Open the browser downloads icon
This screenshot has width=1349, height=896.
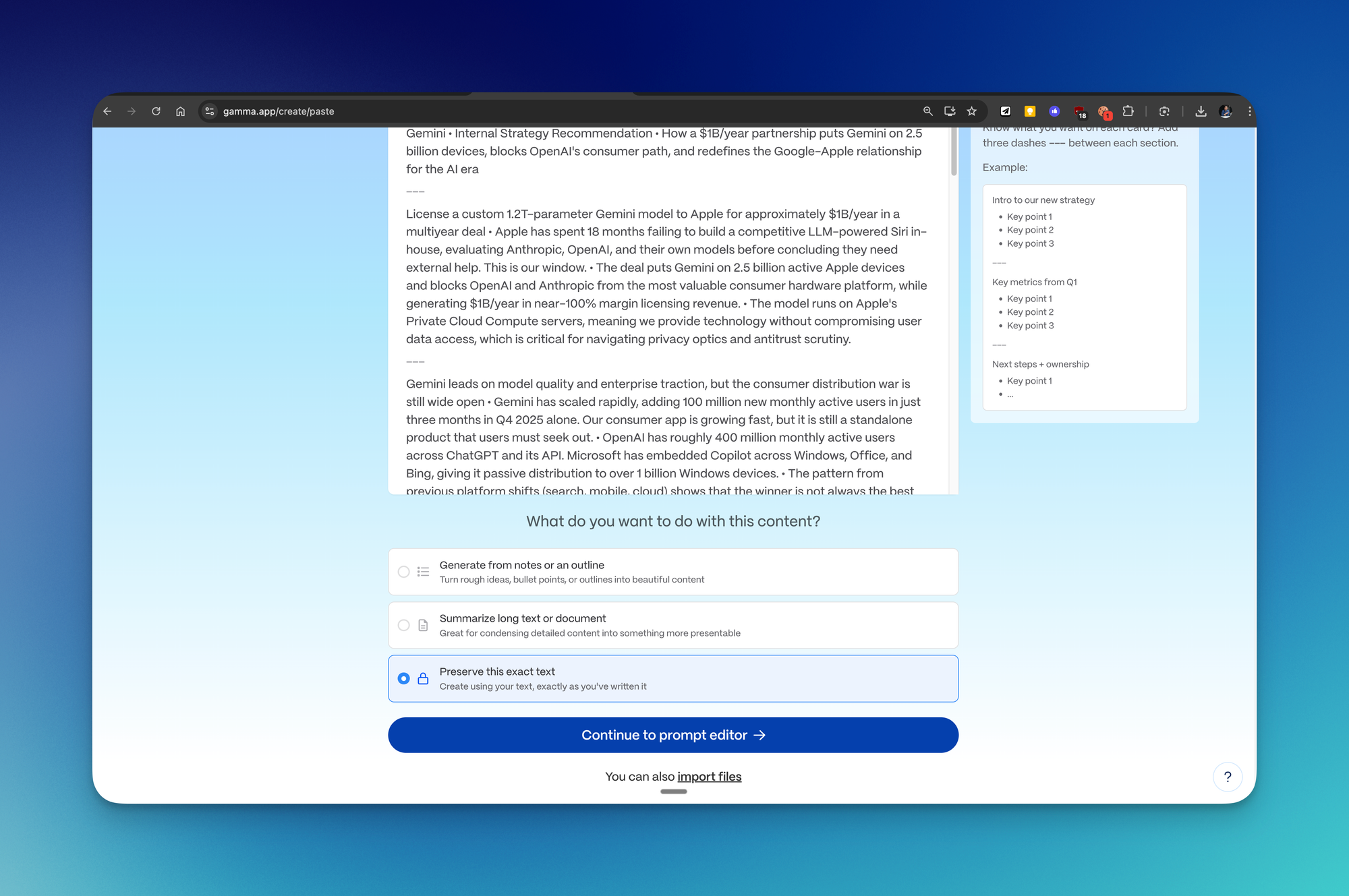coord(1201,111)
